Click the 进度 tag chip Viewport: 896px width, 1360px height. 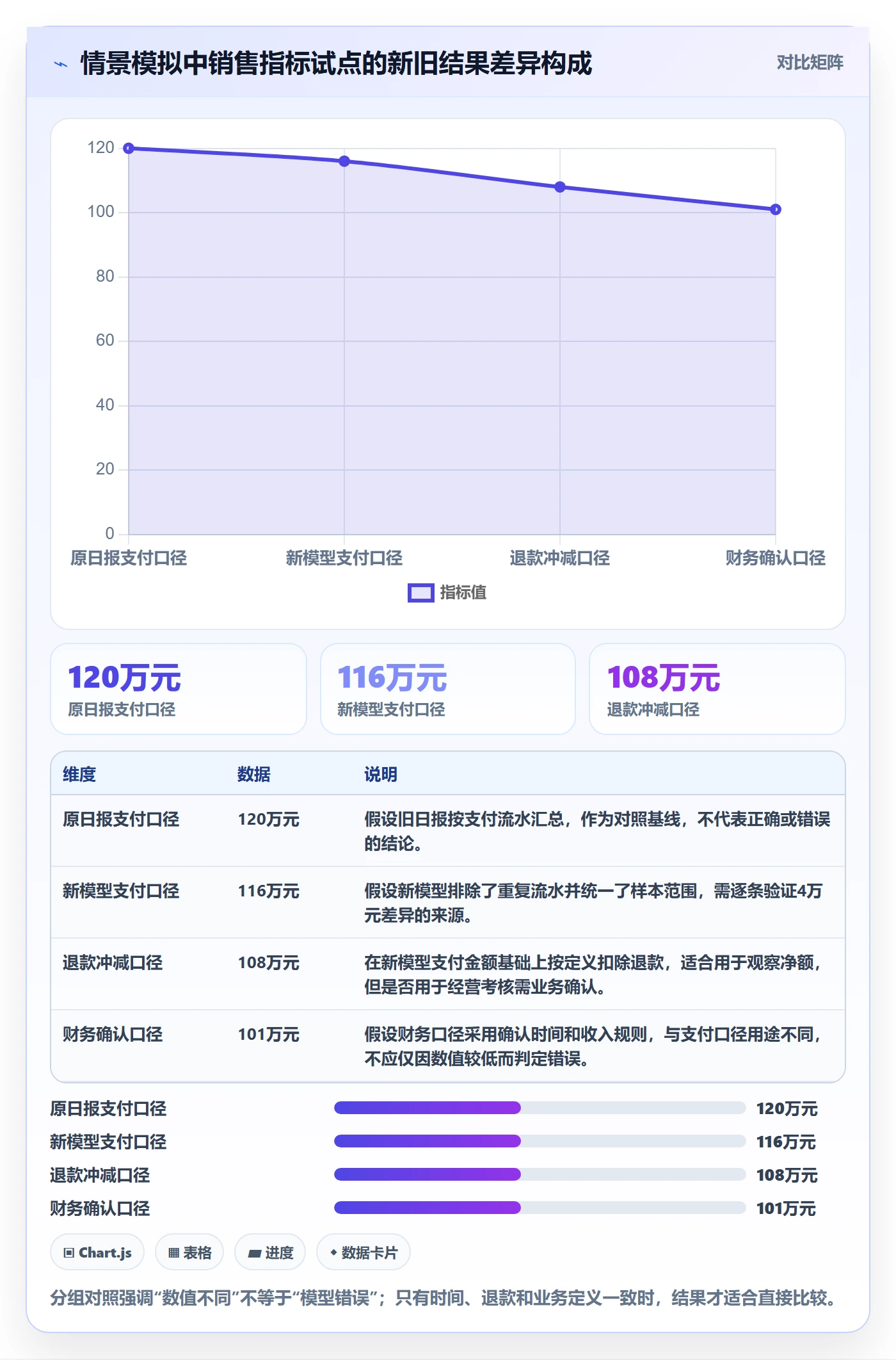270,1252
